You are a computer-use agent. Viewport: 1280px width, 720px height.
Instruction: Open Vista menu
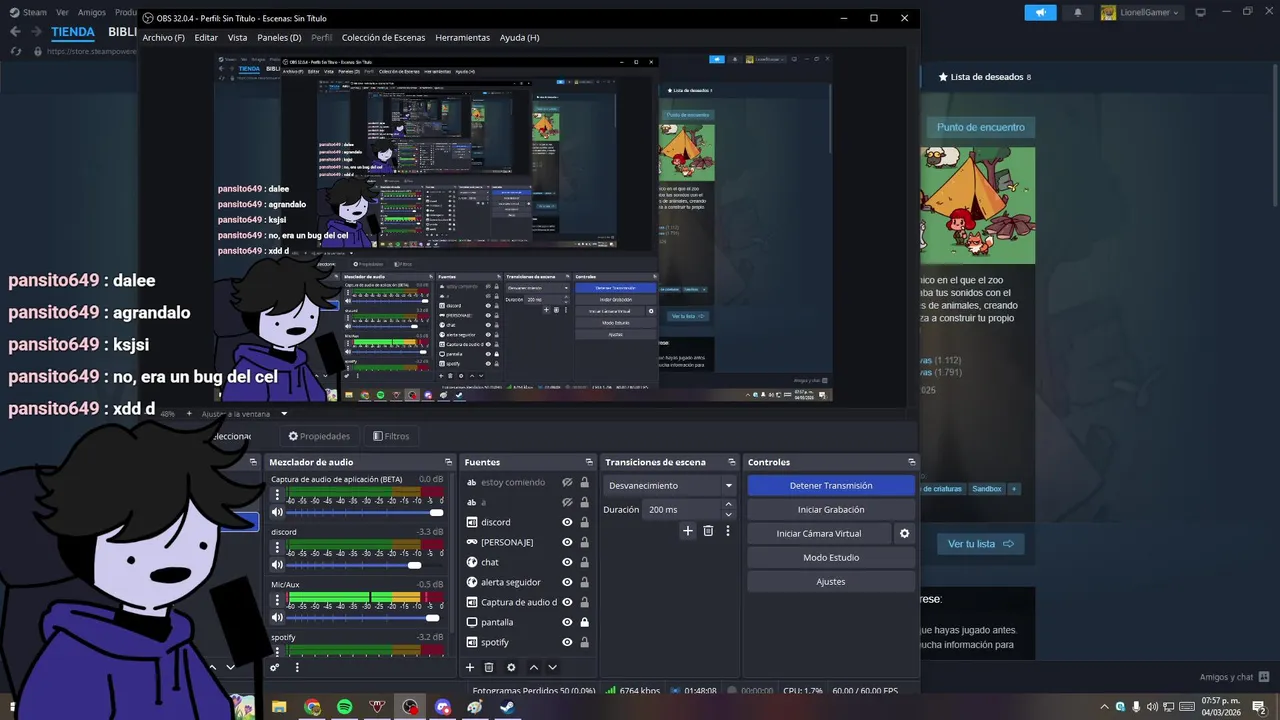click(237, 37)
